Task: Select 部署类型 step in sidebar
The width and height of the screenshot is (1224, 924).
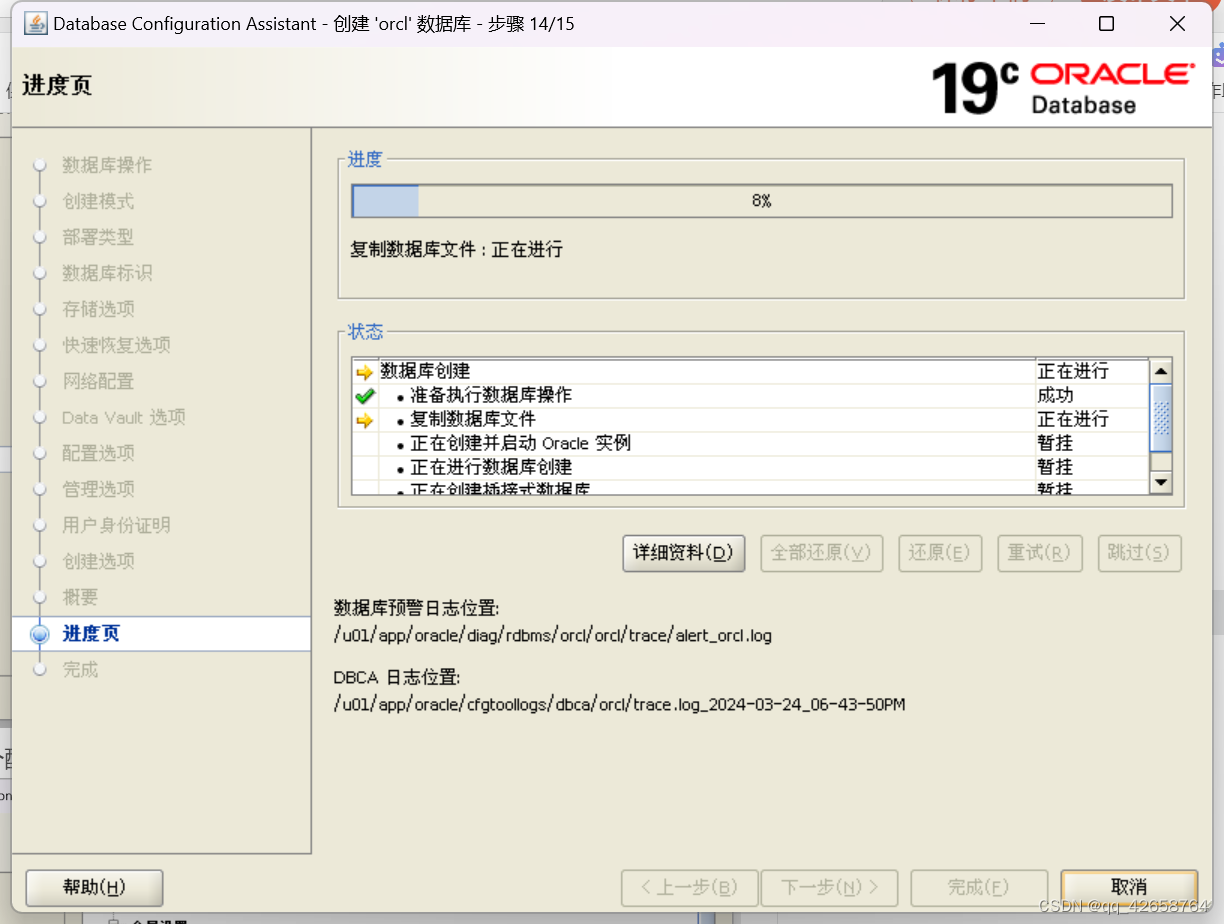Action: 98,237
